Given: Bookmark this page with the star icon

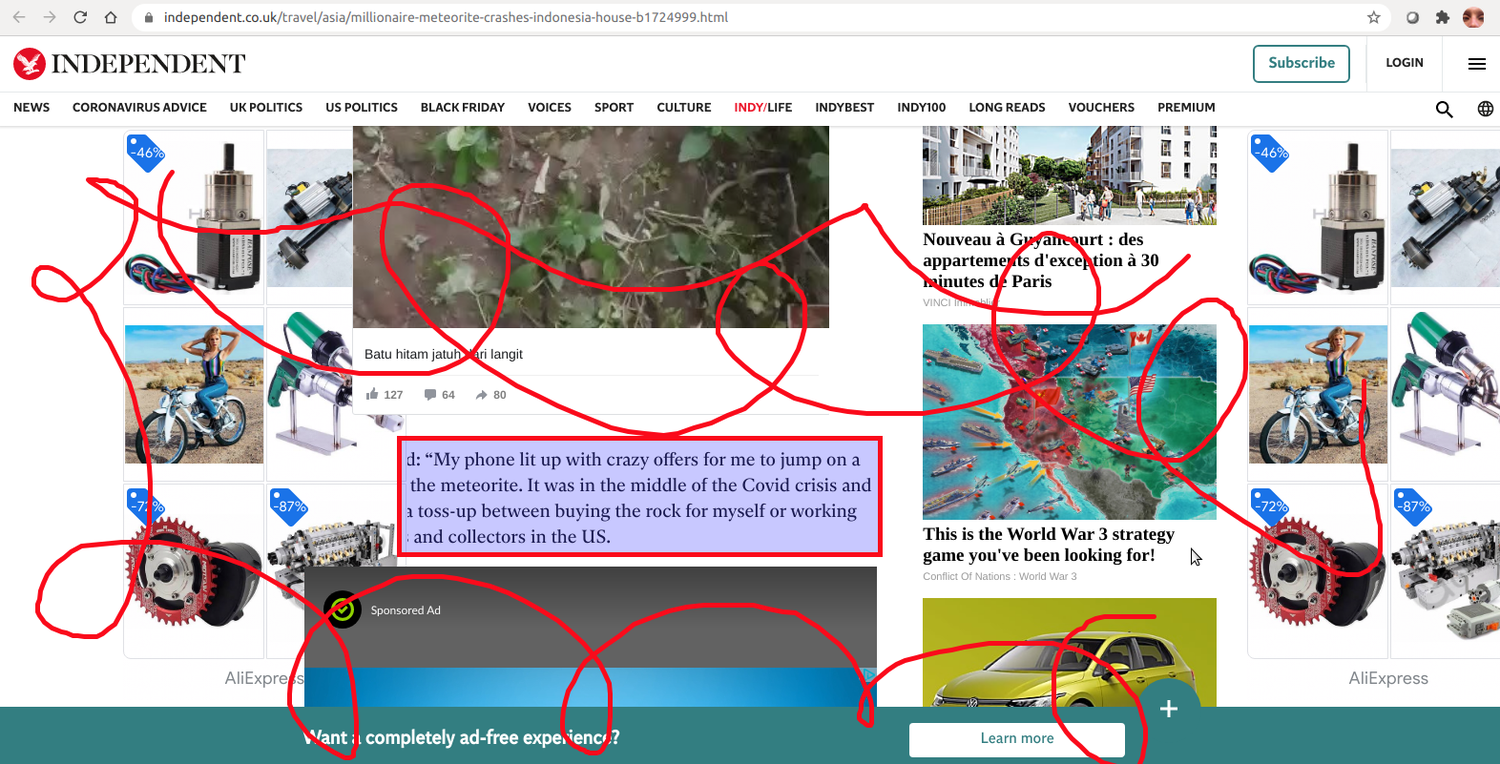Looking at the screenshot, I should coord(1374,18).
